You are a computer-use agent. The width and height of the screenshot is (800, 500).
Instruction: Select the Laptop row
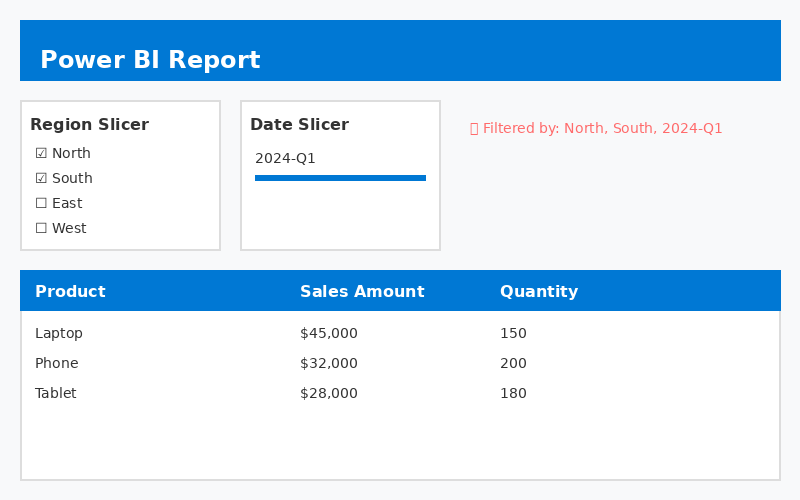tap(59, 333)
